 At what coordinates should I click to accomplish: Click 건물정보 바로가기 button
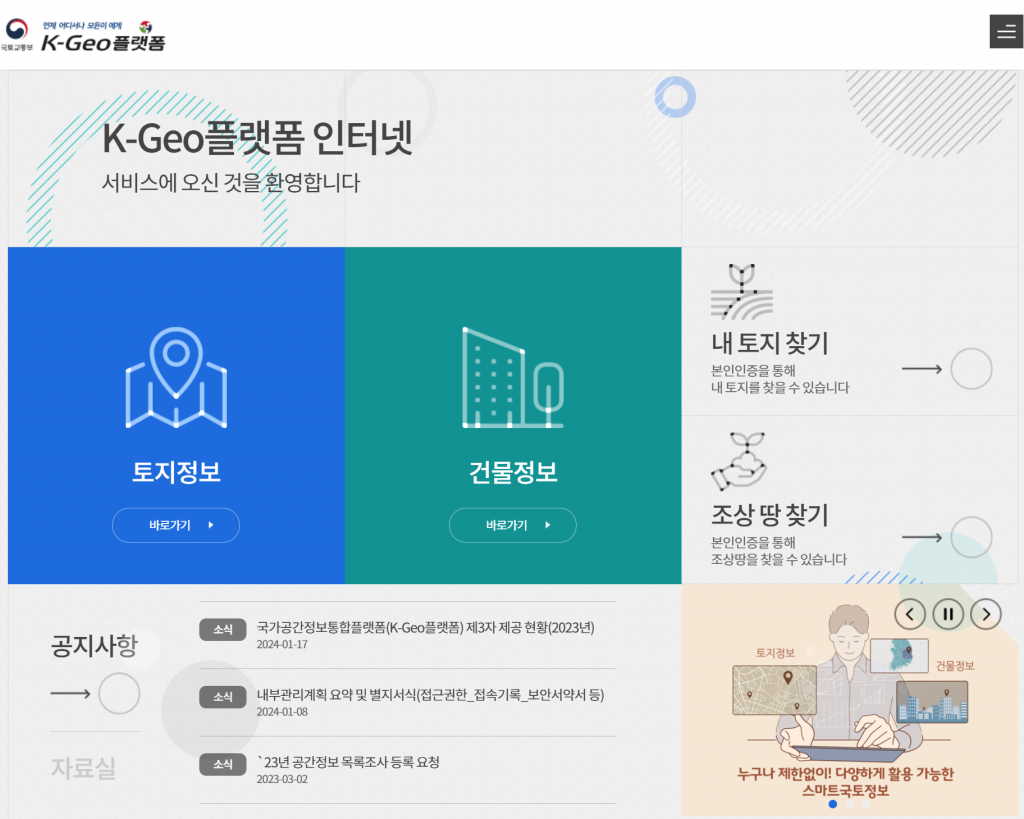513,525
